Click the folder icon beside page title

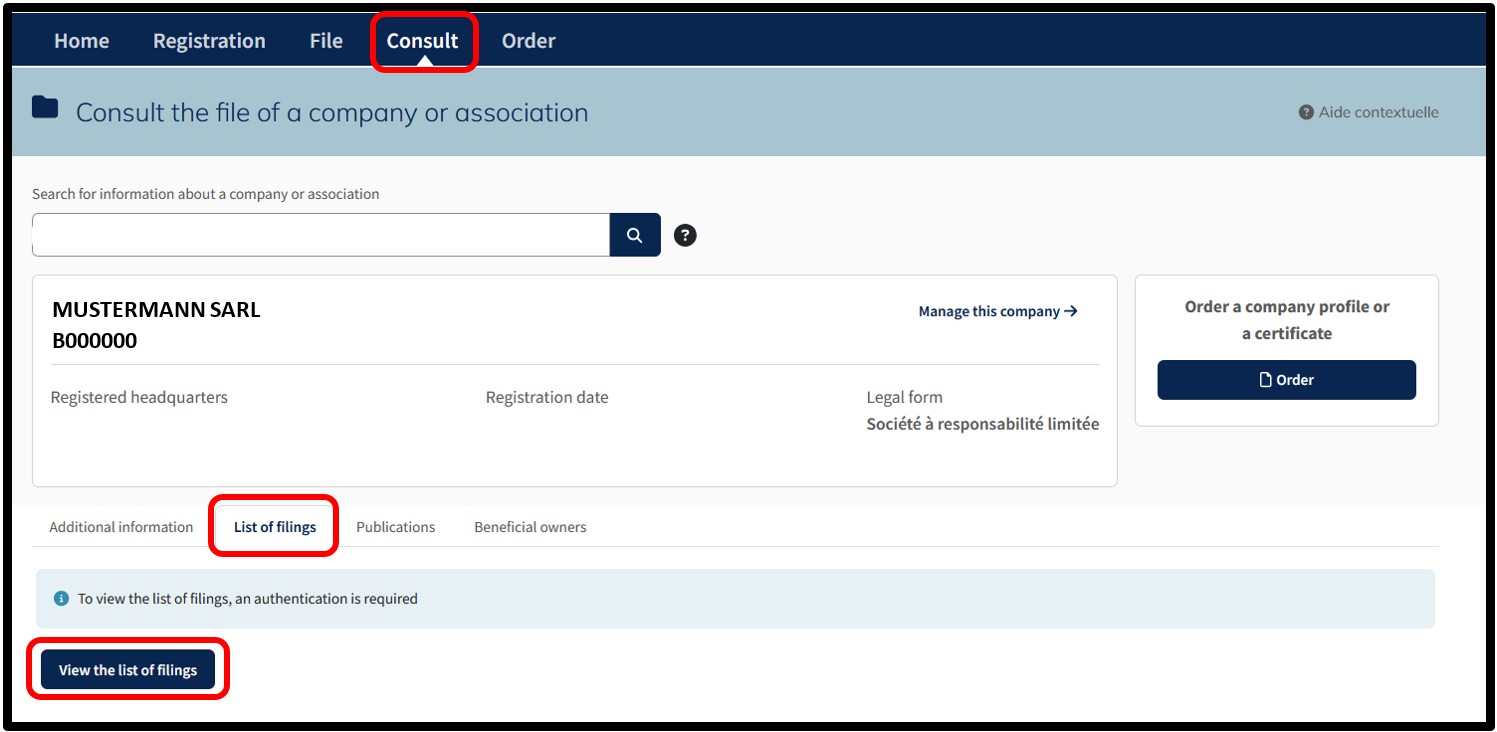click(45, 107)
